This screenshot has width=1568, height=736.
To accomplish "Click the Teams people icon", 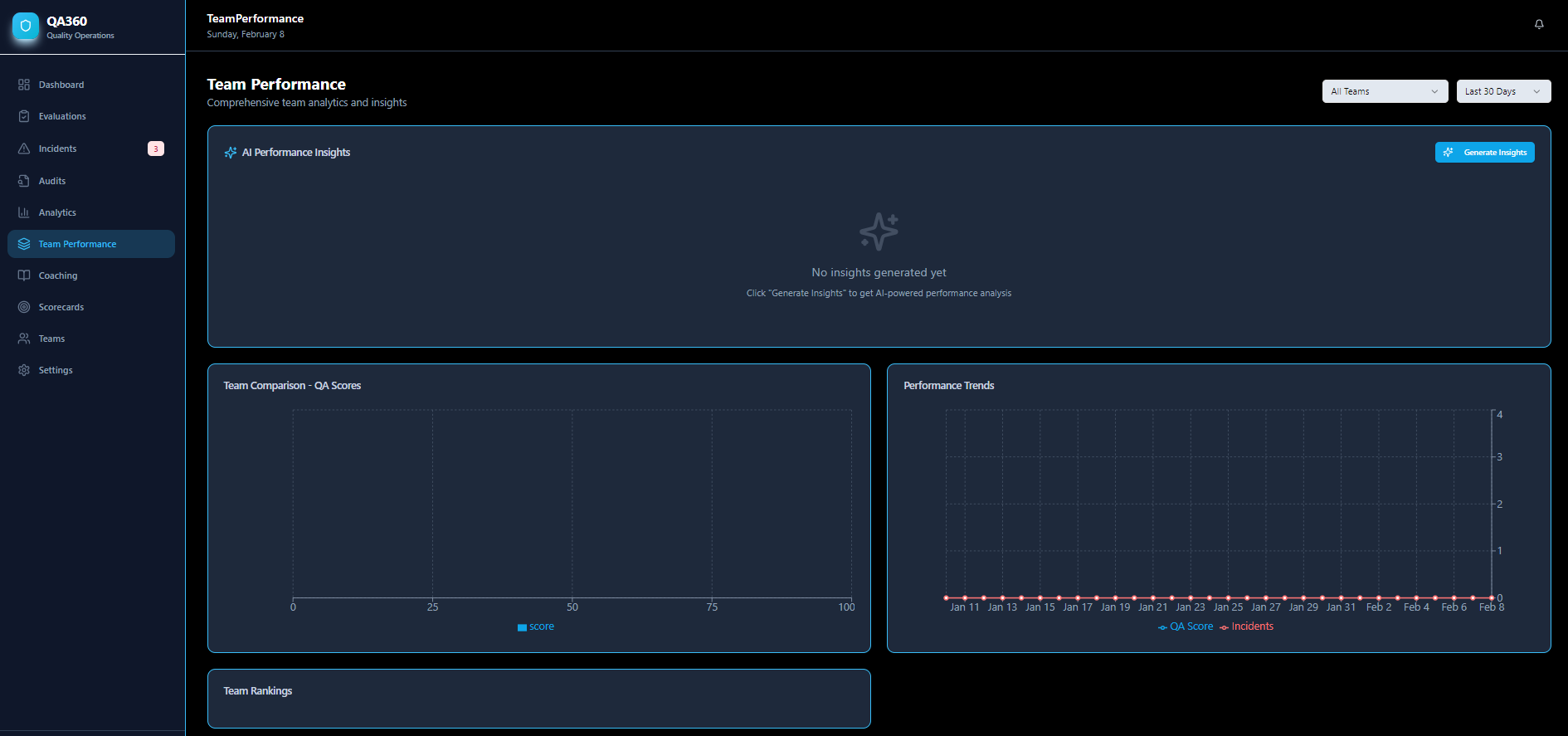I will tap(24, 339).
